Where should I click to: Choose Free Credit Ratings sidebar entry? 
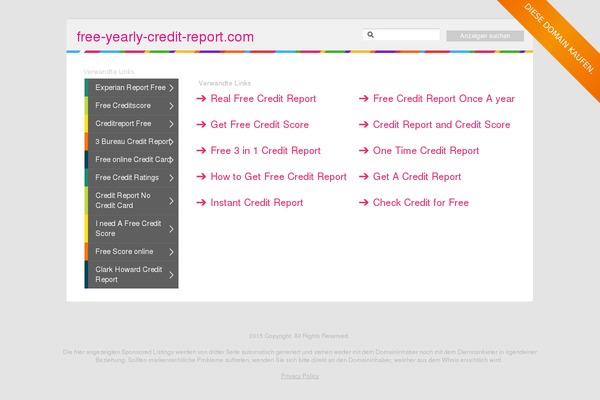131,178
